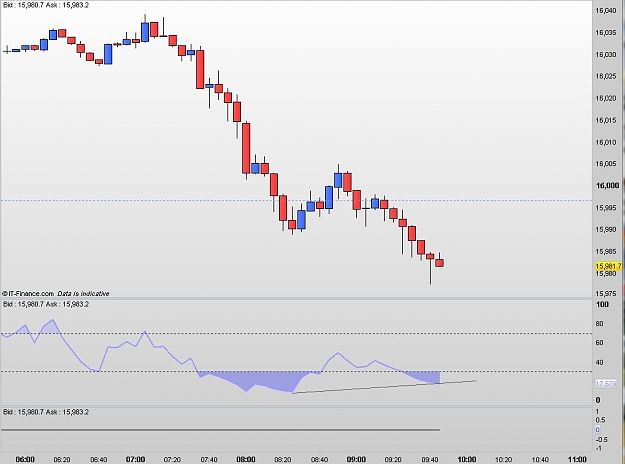This screenshot has width=625, height=464.
Task: Click the 06:40 time axis label
Action: (x=98, y=460)
